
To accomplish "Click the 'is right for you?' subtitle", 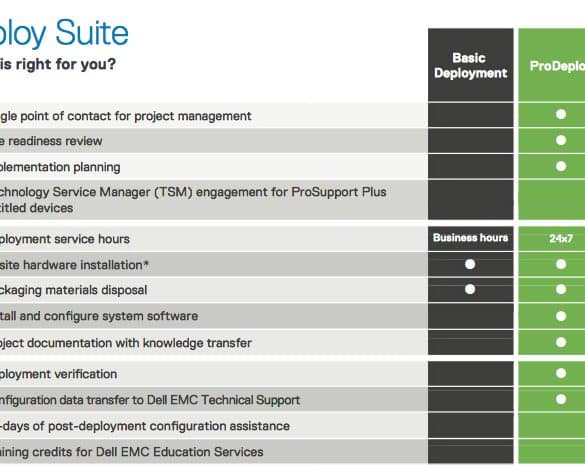I will 58,64.
